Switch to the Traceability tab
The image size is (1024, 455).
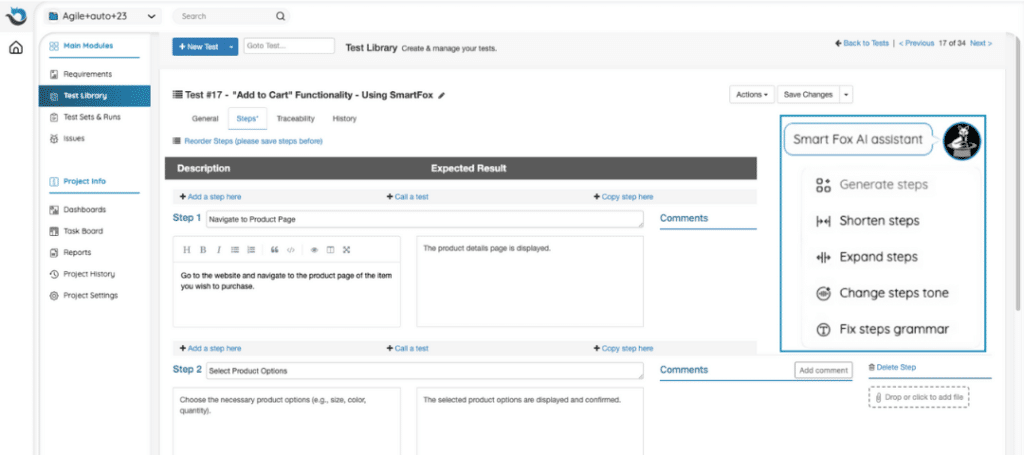click(295, 119)
